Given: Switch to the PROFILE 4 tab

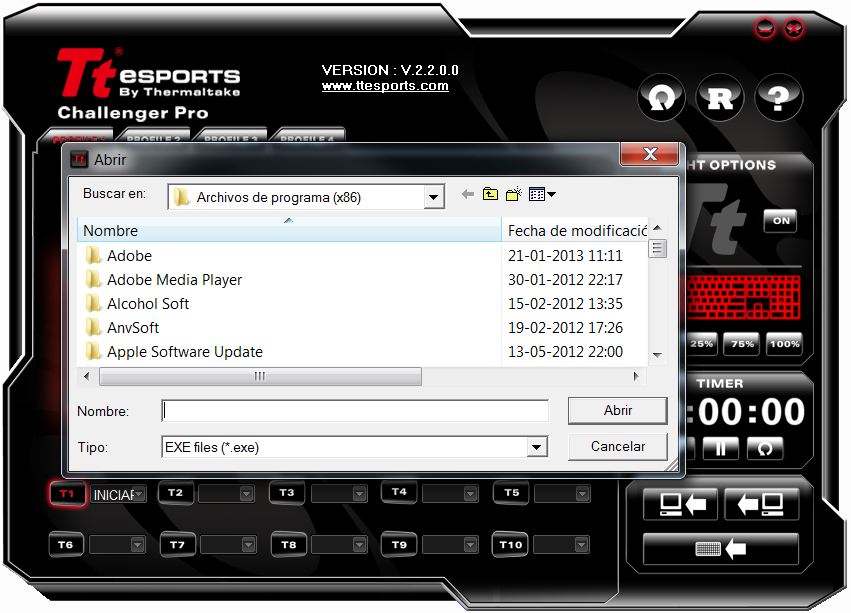Looking at the screenshot, I should pos(307,136).
